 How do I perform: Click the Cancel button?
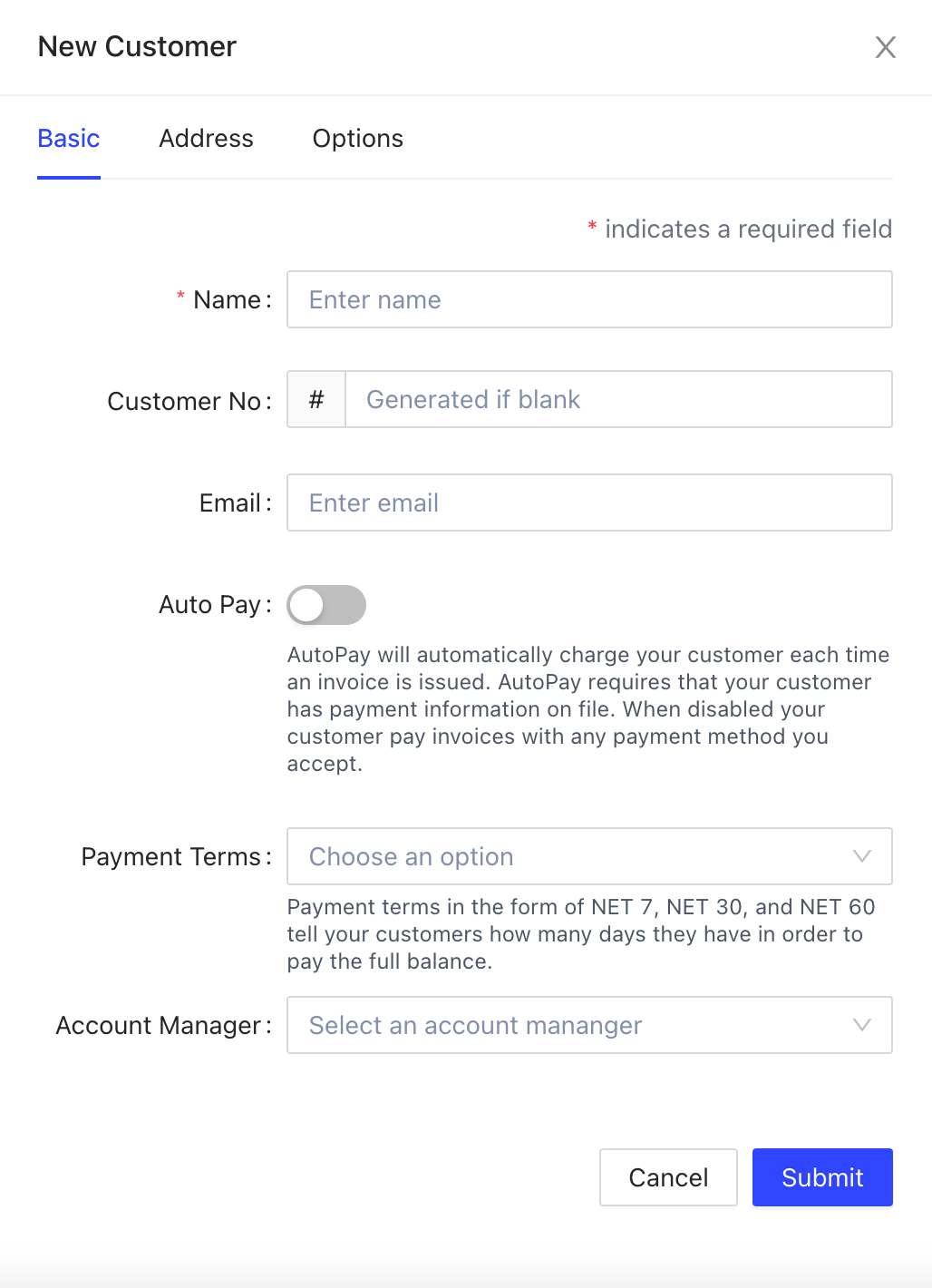(668, 1177)
